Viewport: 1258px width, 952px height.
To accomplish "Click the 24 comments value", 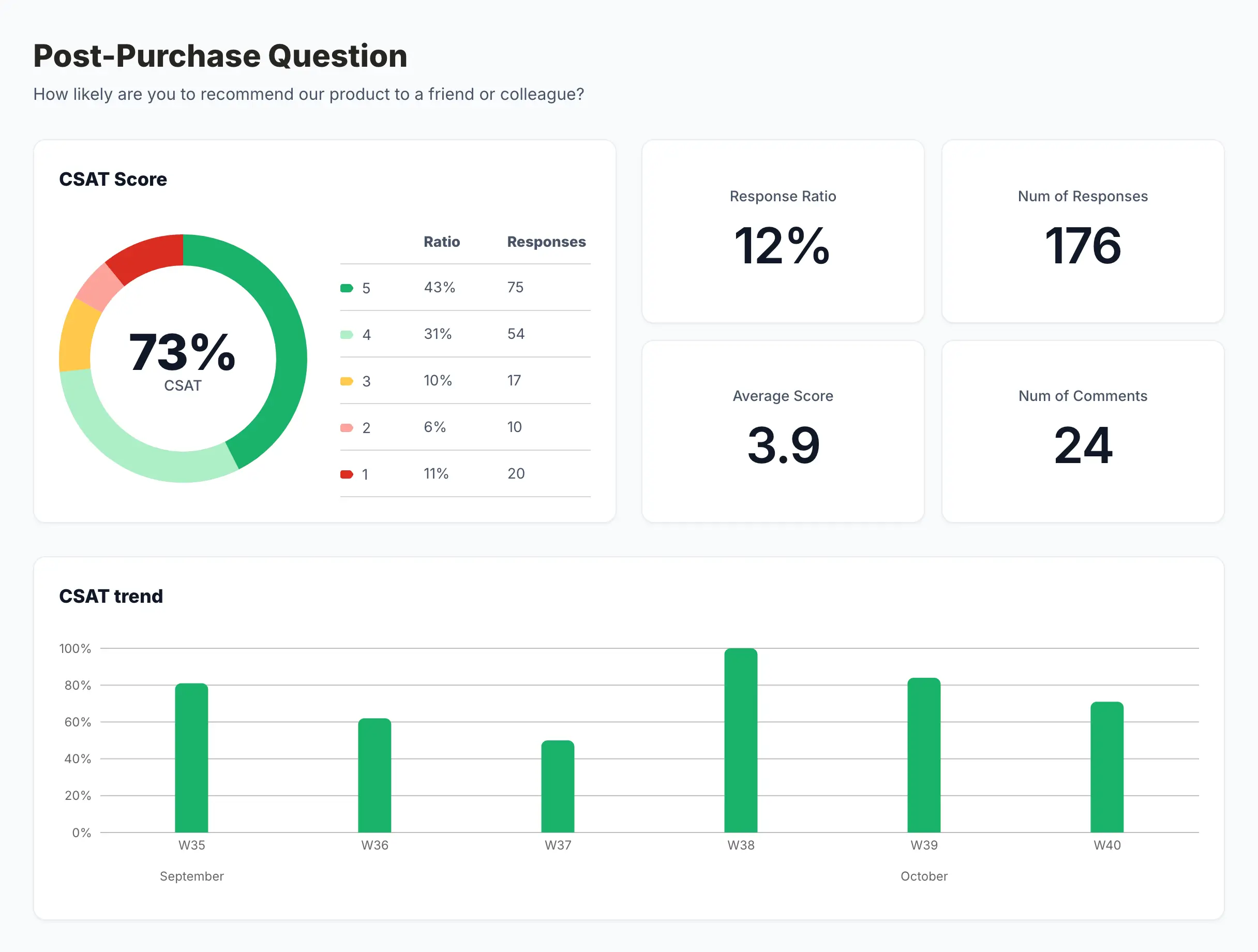I will [1083, 445].
